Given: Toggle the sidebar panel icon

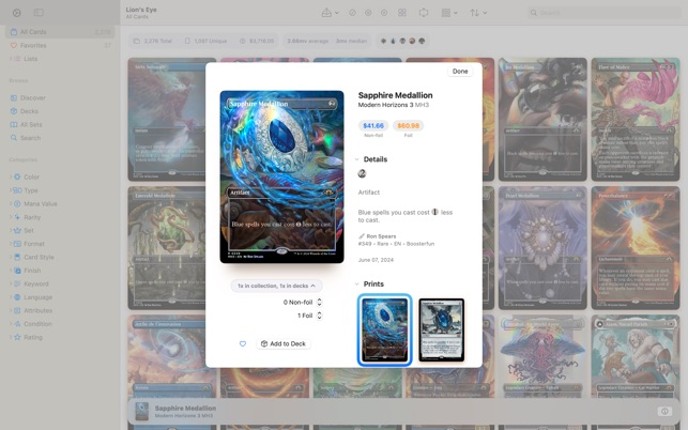Looking at the screenshot, I should coord(39,13).
